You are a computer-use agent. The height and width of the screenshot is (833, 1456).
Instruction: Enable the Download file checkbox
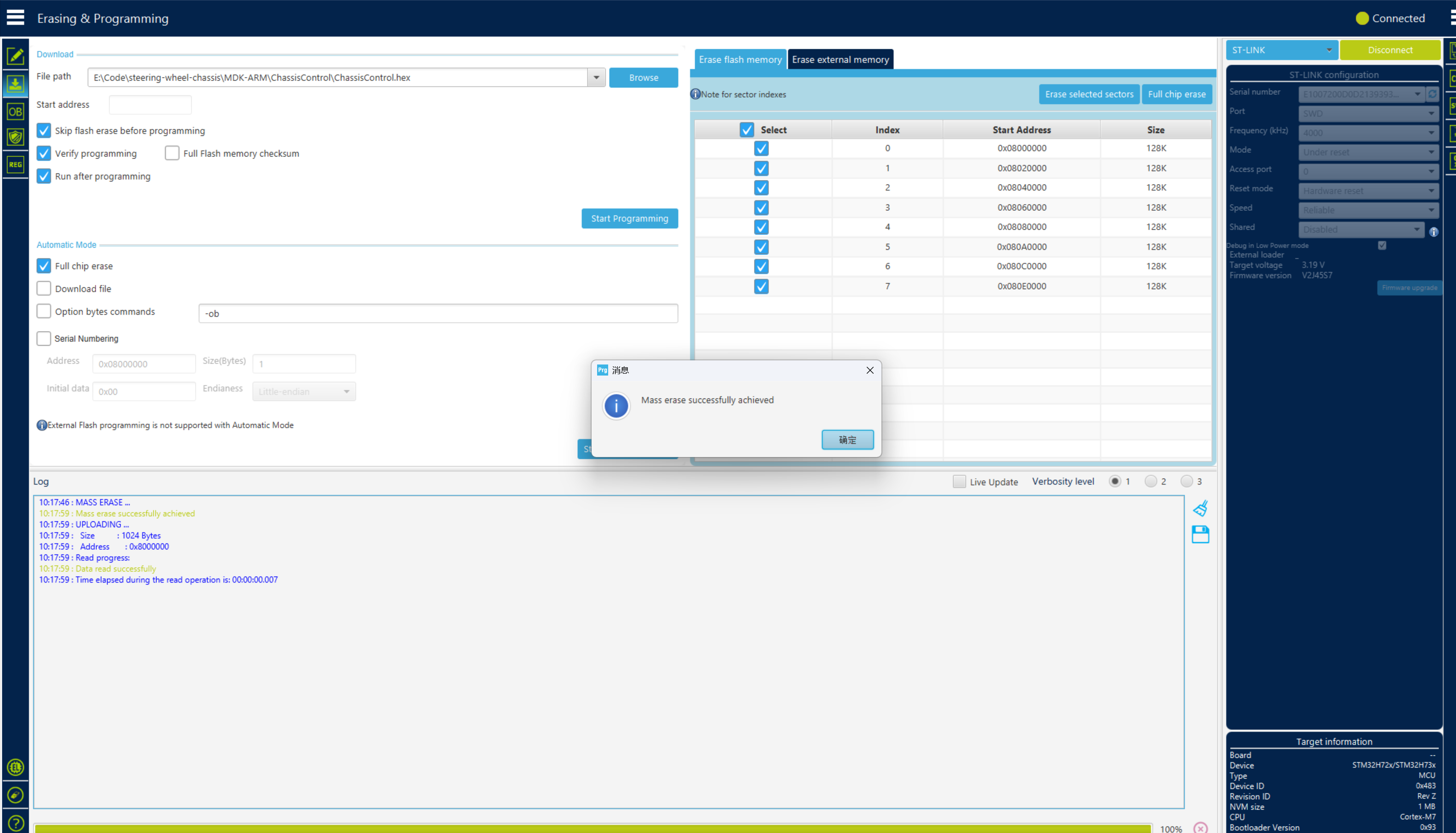tap(43, 289)
